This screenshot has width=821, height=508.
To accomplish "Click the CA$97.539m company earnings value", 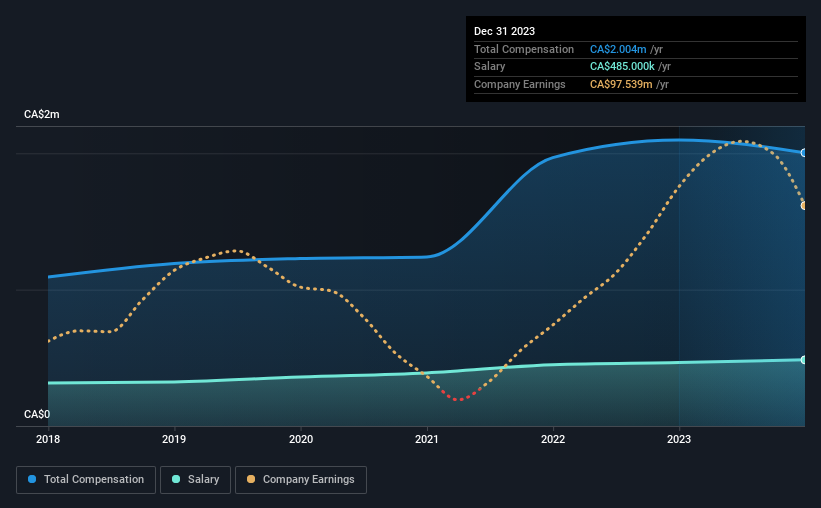I will click(x=621, y=84).
